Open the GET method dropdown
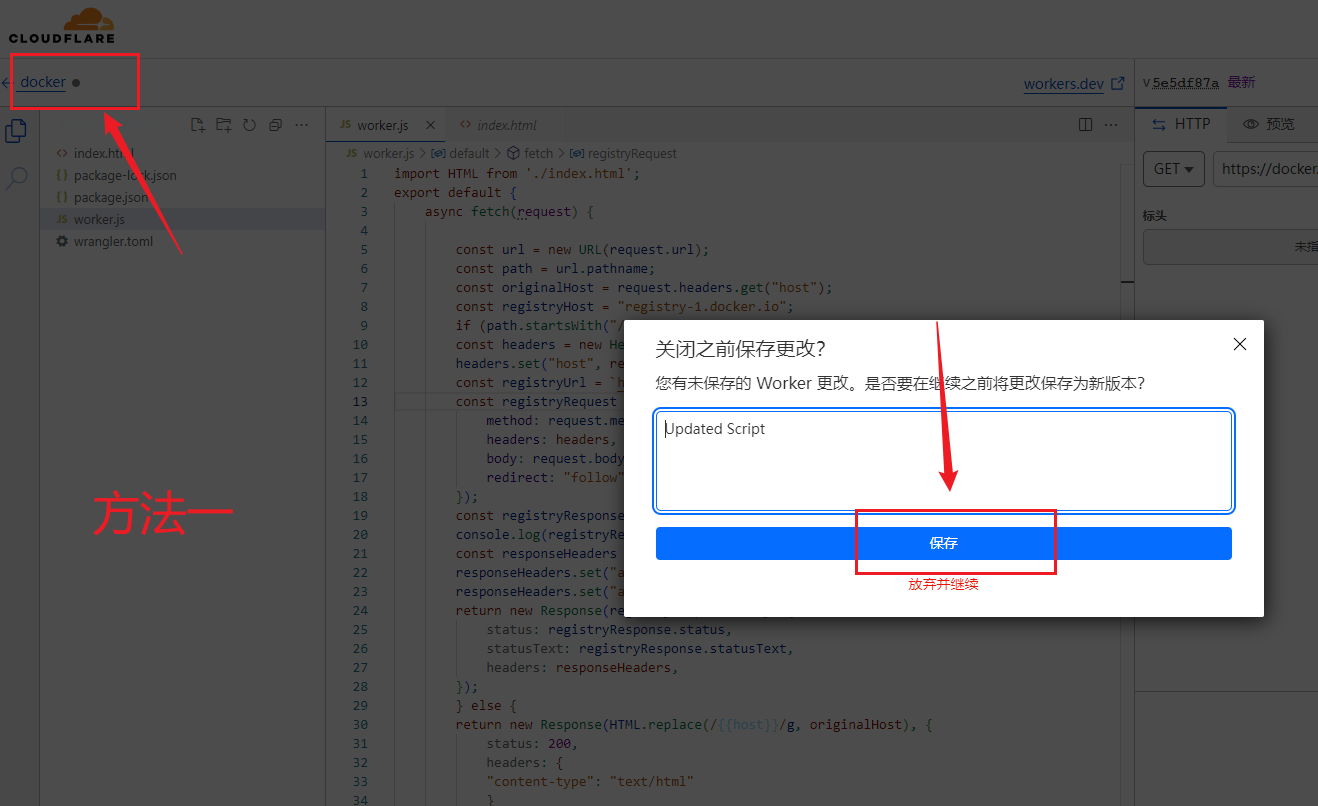The height and width of the screenshot is (806, 1318). tap(1173, 169)
